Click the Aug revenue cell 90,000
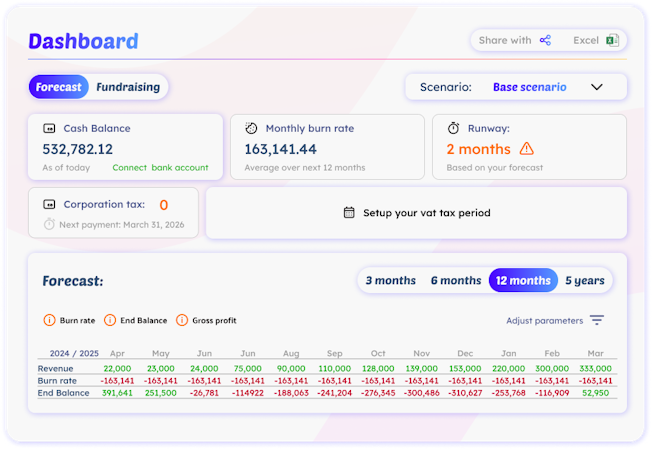652x450 pixels. (x=291, y=368)
